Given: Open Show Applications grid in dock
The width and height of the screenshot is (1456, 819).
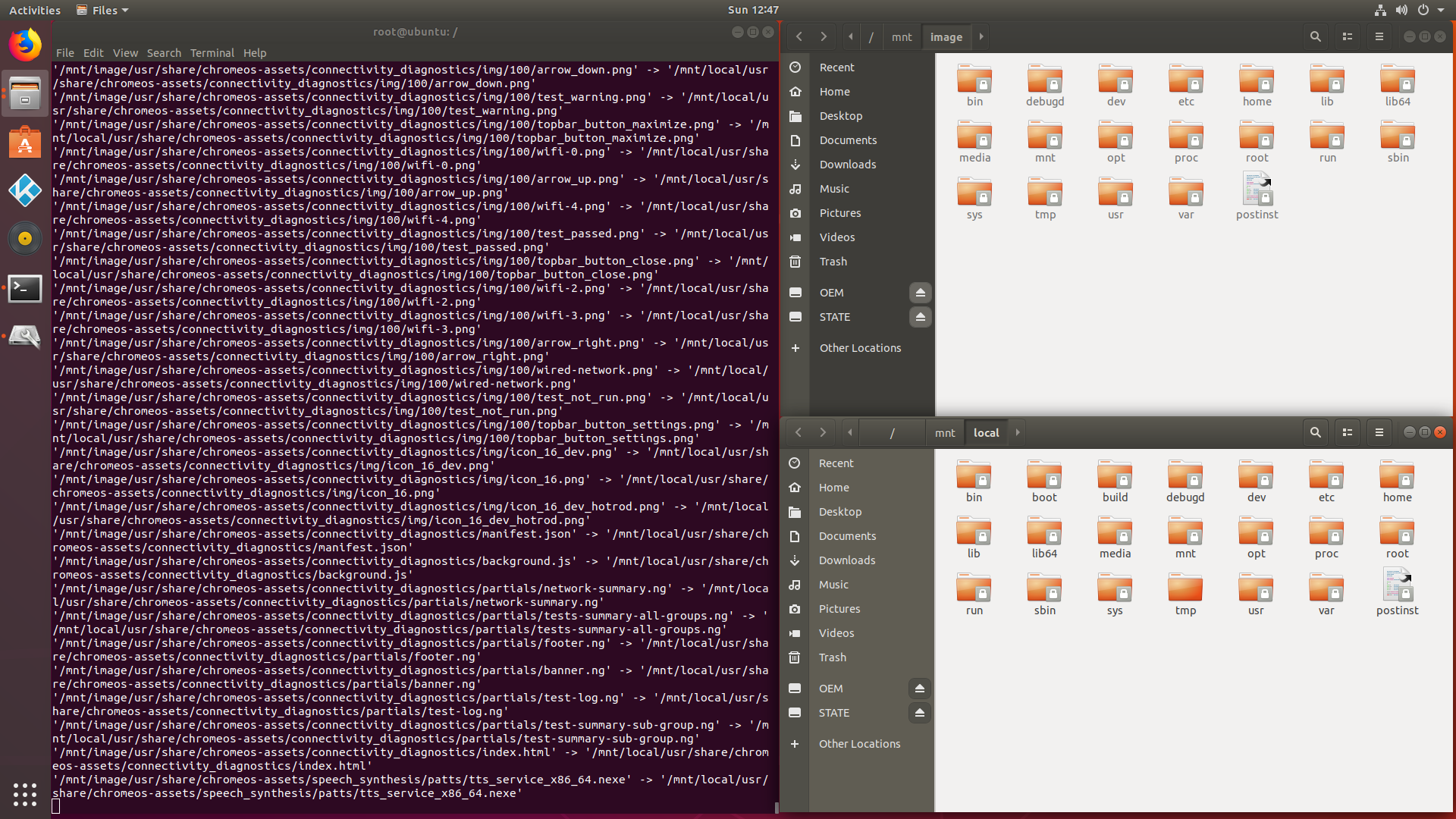Looking at the screenshot, I should click(x=25, y=794).
